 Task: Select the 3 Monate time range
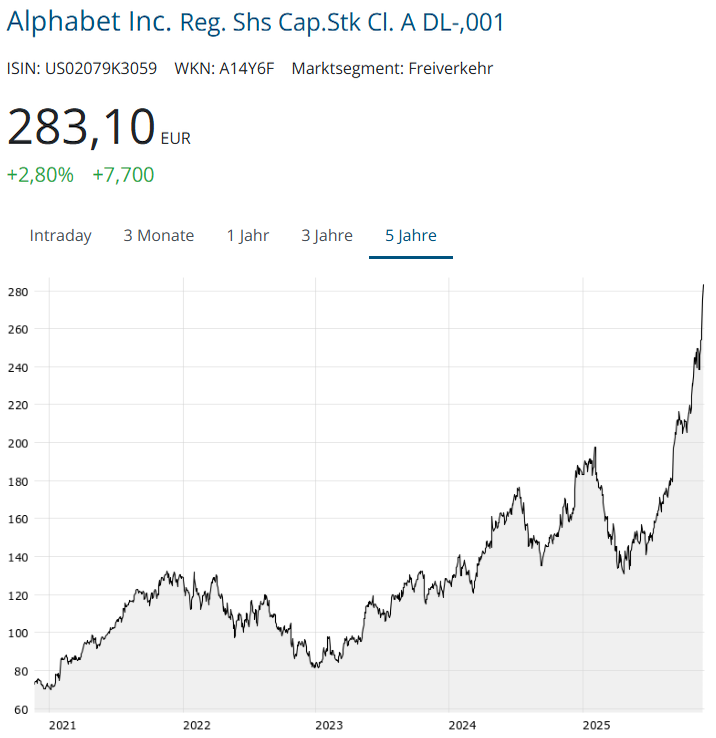point(159,236)
